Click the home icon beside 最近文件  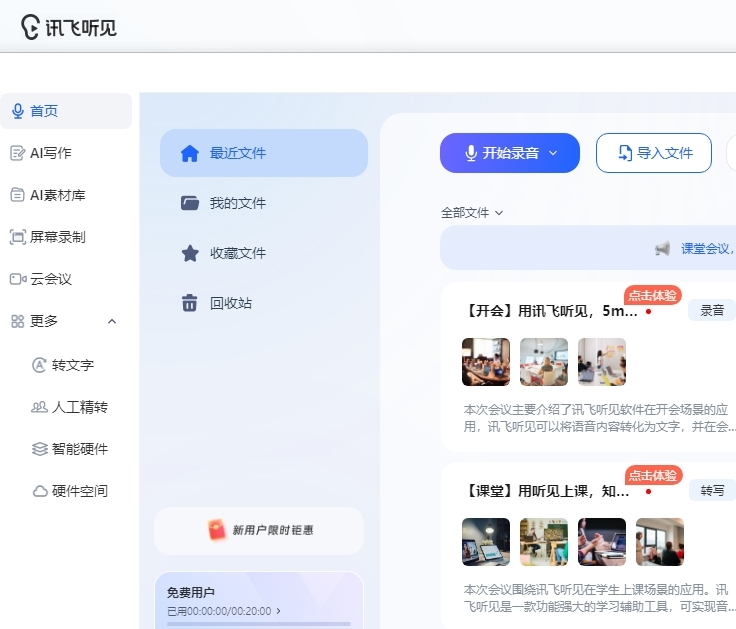[190, 153]
